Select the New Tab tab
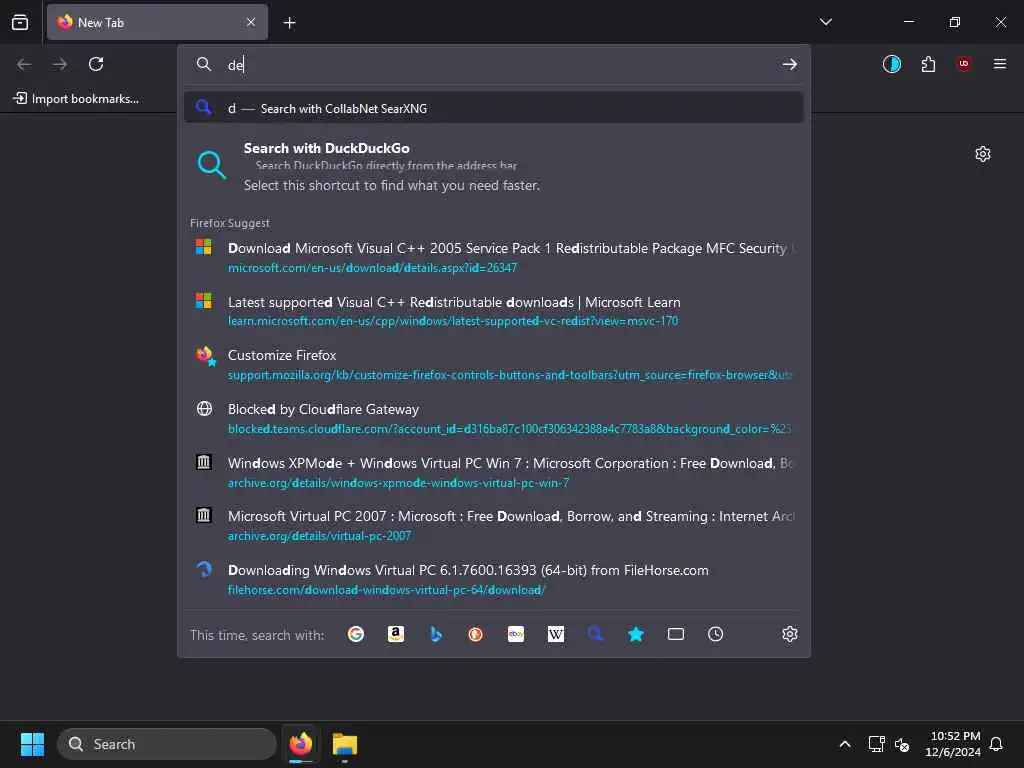 (157, 22)
